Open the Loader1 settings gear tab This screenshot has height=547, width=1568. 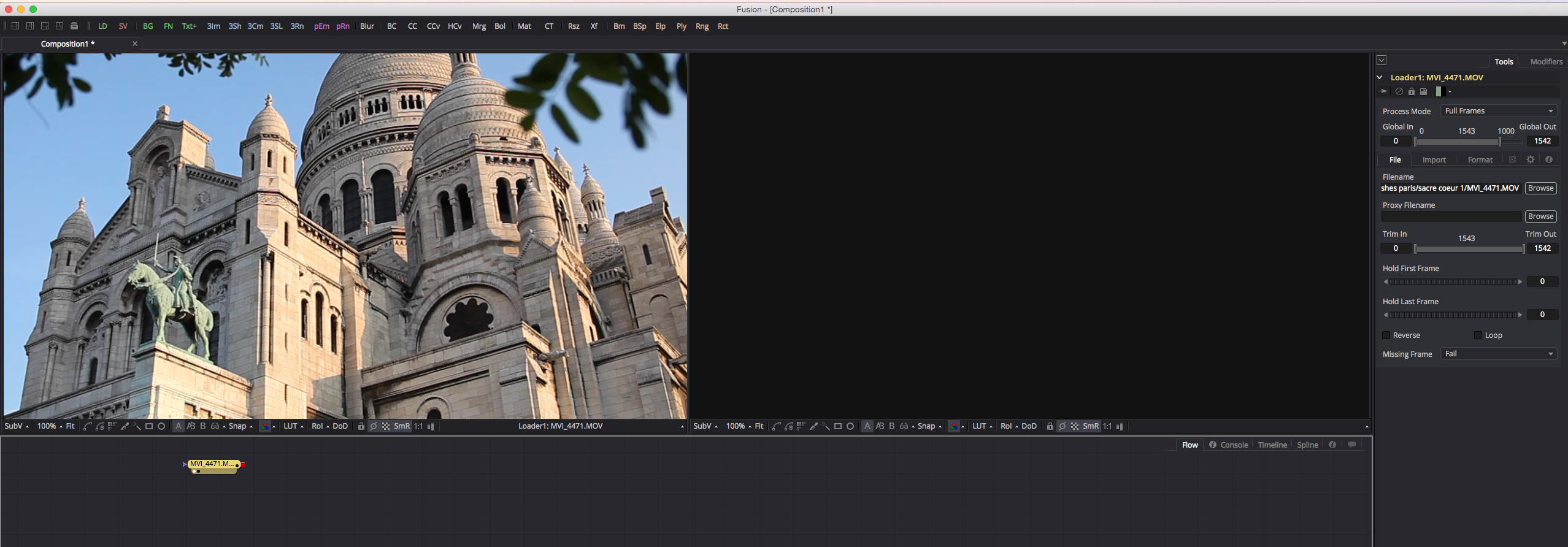click(x=1531, y=159)
